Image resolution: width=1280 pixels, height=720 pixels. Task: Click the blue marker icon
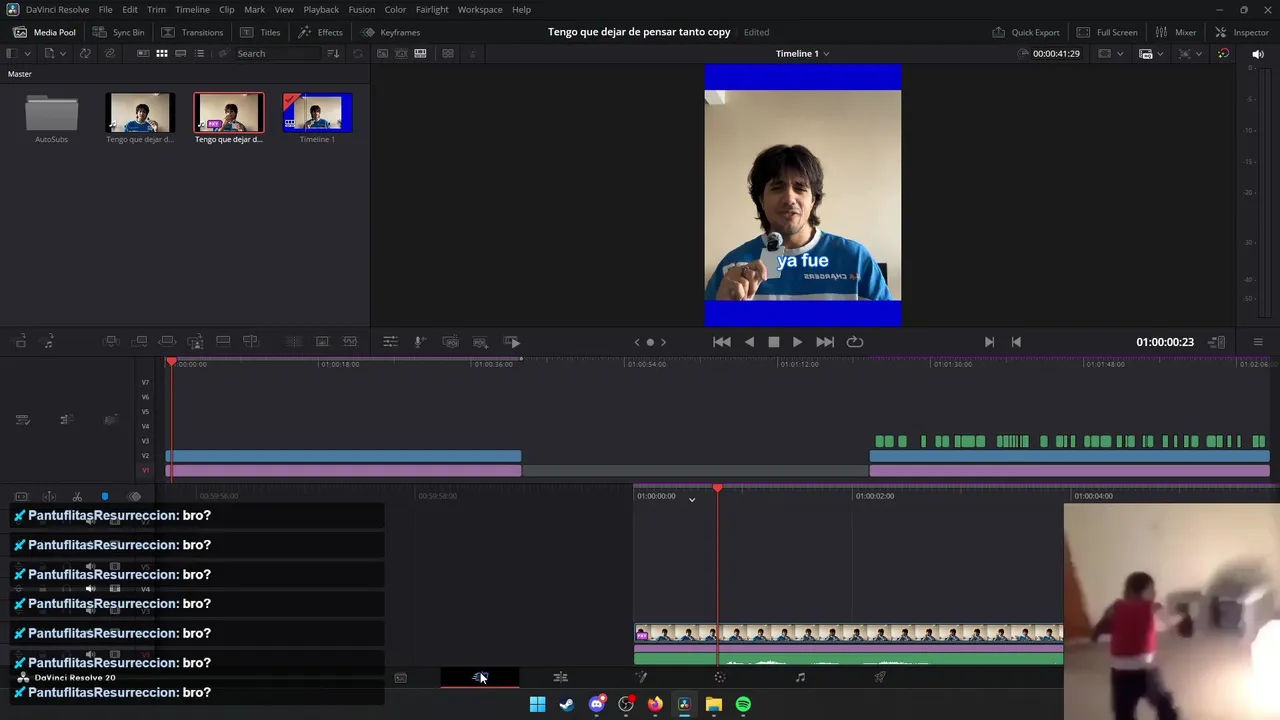(x=105, y=497)
